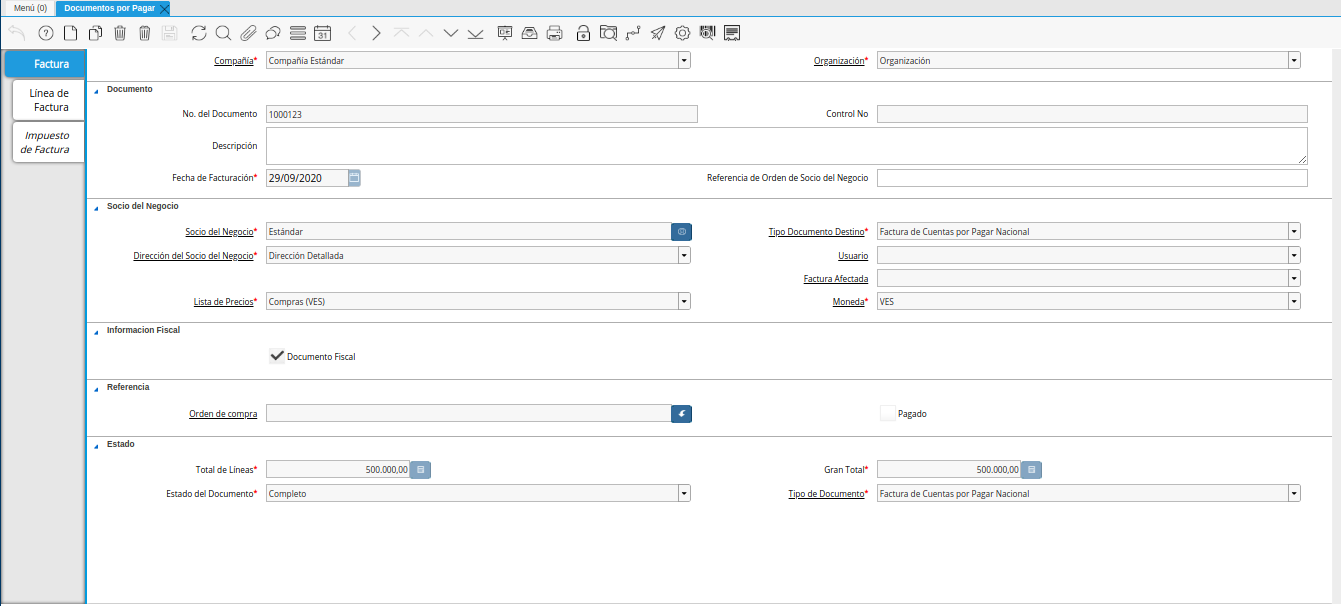Click the Refresh arrows toolbar icon
The image size is (1341, 606).
(x=199, y=33)
